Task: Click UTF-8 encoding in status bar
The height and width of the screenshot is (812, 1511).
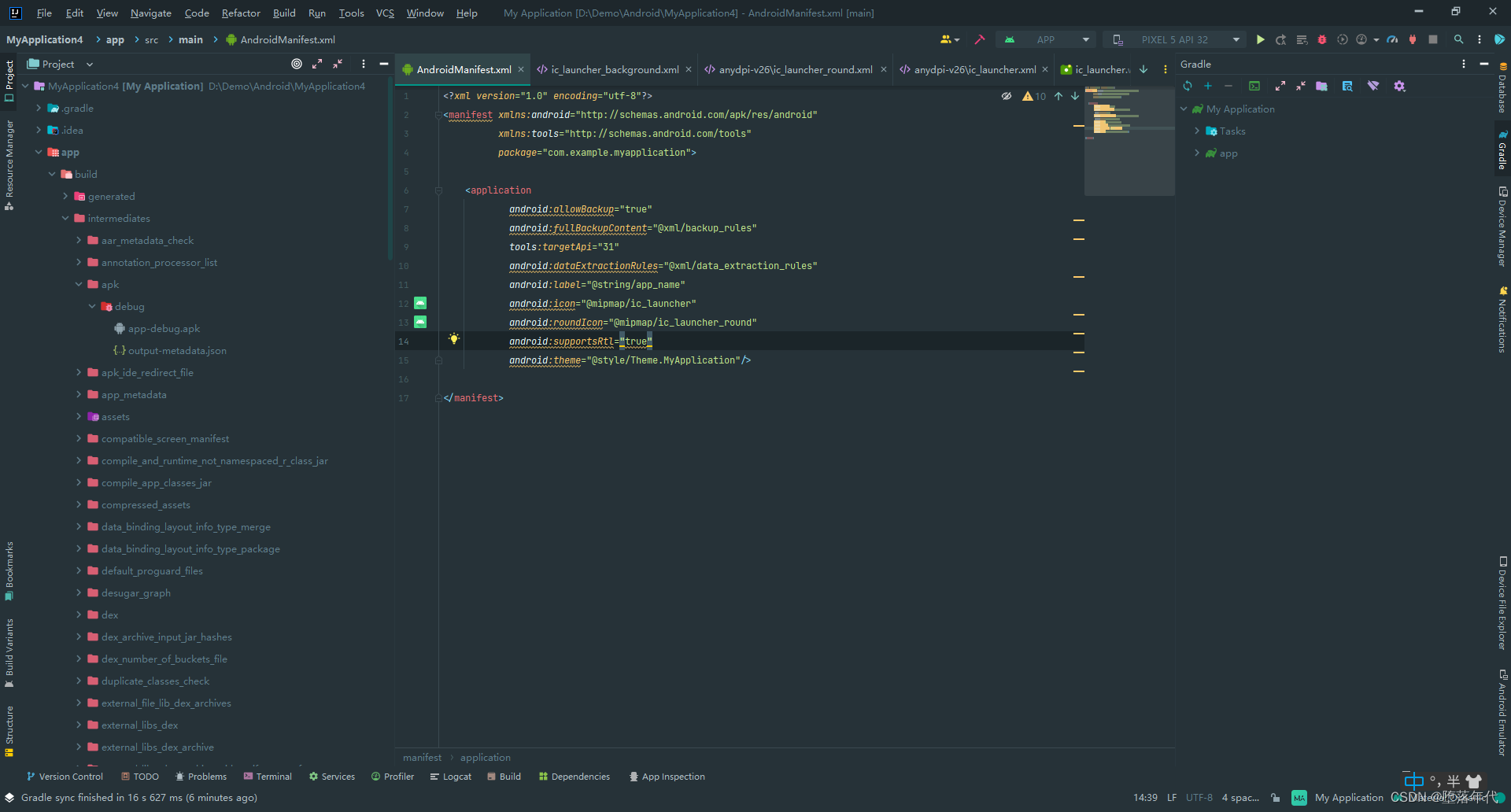Action: click(x=1199, y=798)
